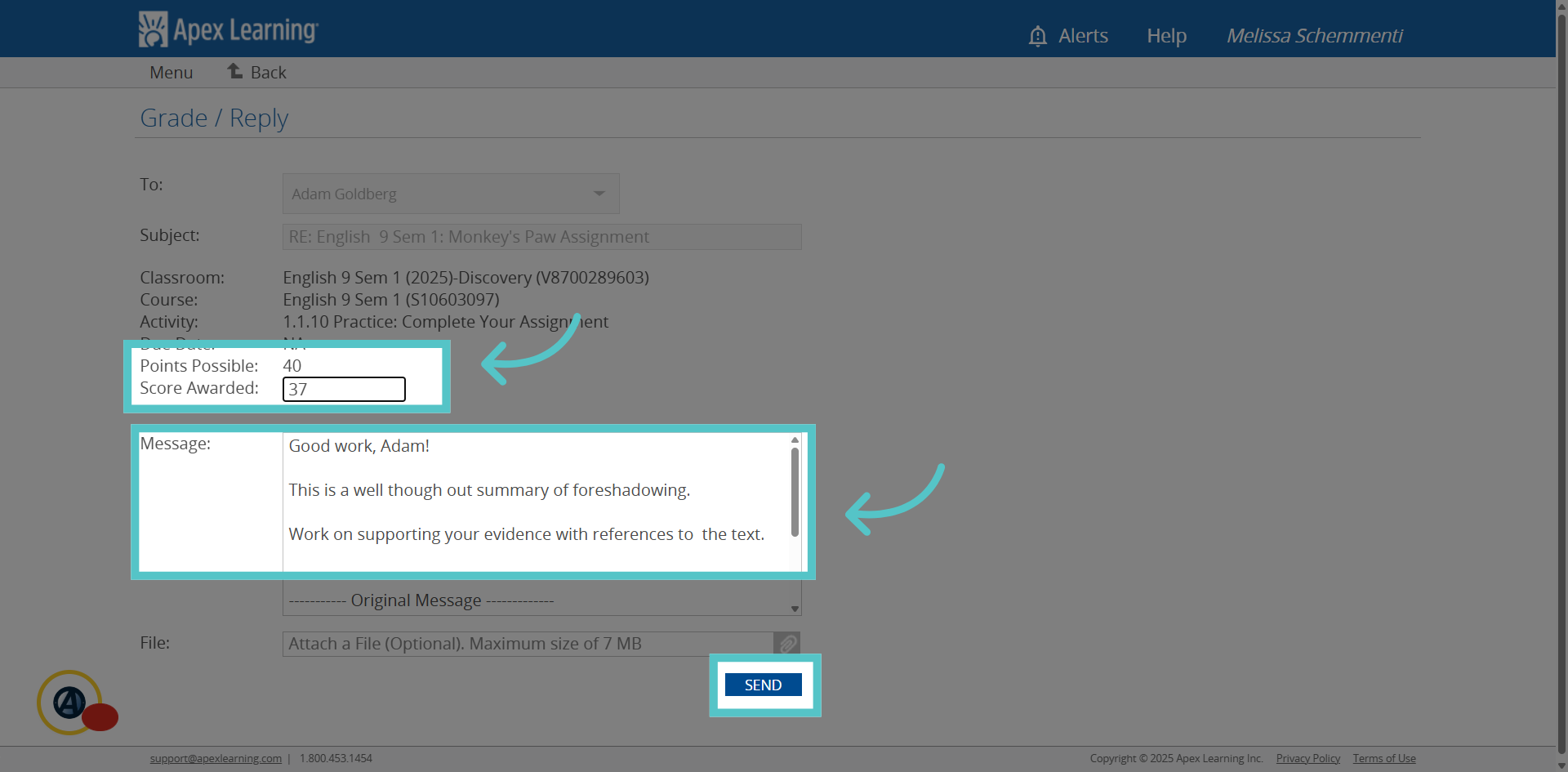Click the paperclip attach file icon
Image resolution: width=1568 pixels, height=772 pixels.
(x=787, y=644)
